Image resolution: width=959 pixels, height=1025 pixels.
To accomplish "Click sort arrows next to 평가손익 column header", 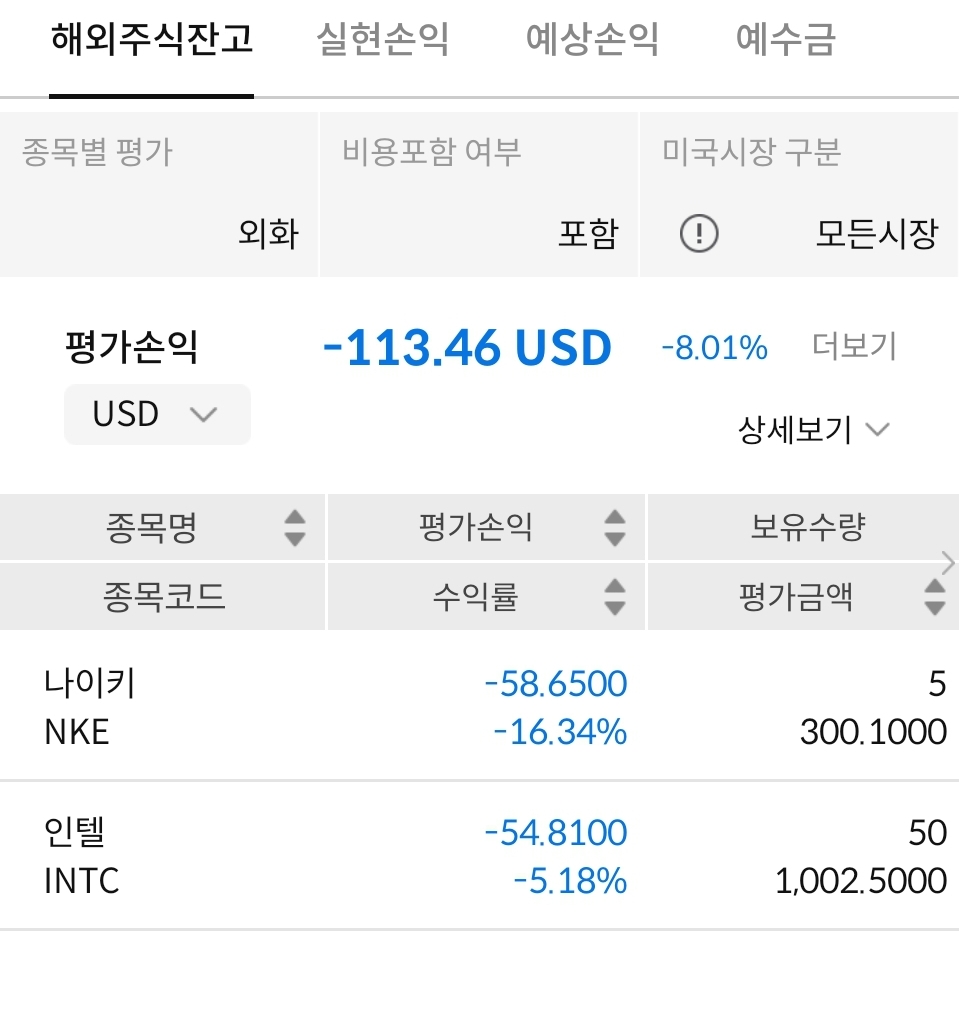I will [x=615, y=527].
